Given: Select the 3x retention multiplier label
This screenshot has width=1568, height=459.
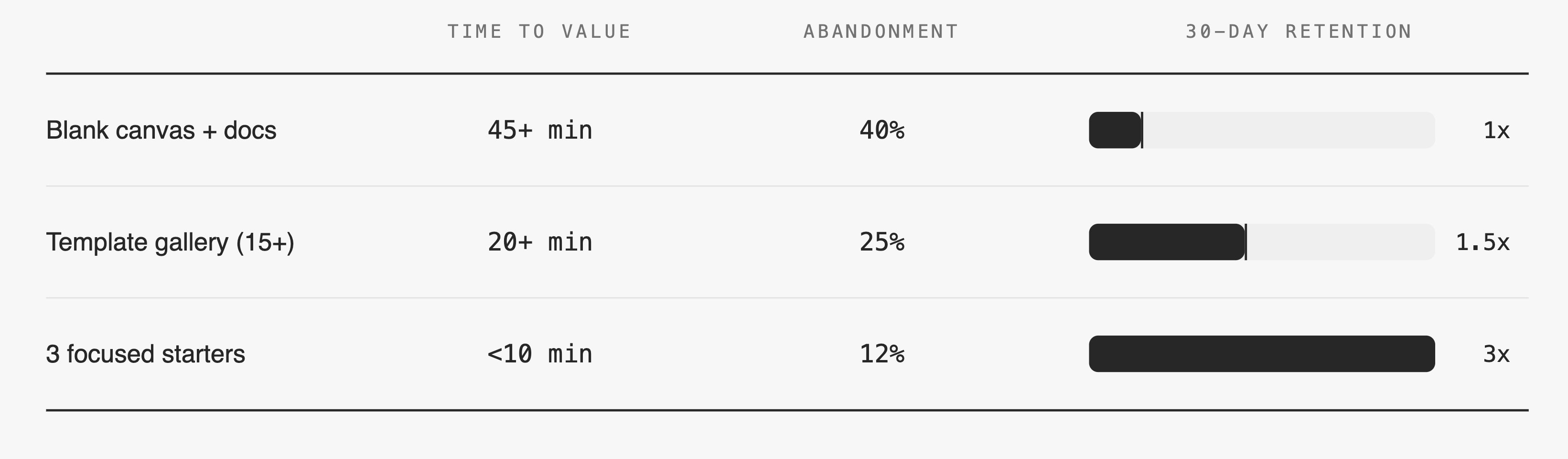Looking at the screenshot, I should [x=1496, y=354].
